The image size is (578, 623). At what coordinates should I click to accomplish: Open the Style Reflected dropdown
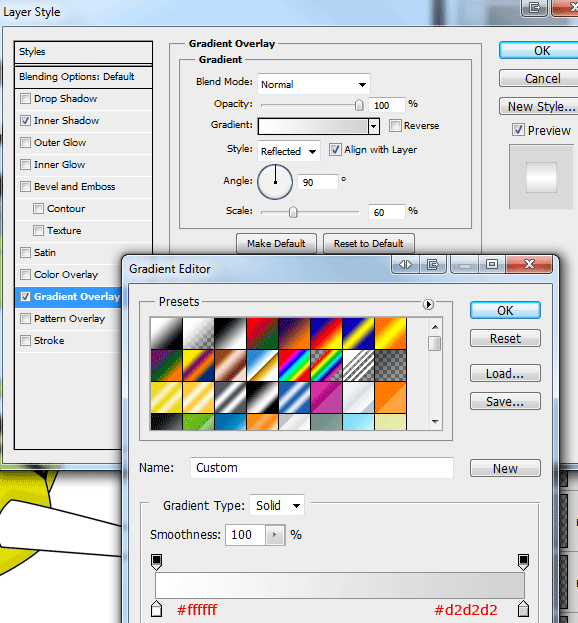(x=288, y=151)
